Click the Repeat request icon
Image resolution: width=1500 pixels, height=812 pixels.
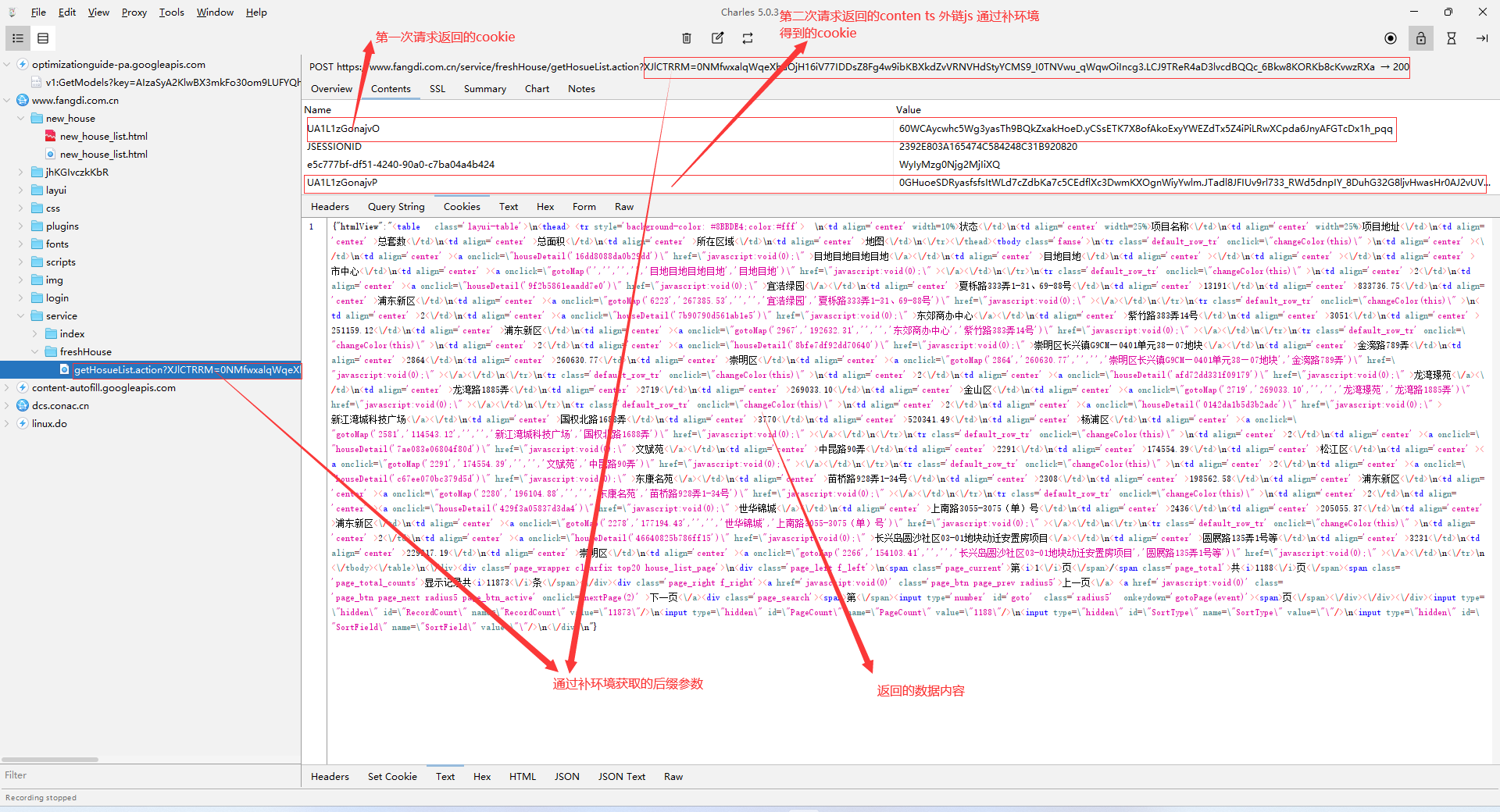click(748, 38)
